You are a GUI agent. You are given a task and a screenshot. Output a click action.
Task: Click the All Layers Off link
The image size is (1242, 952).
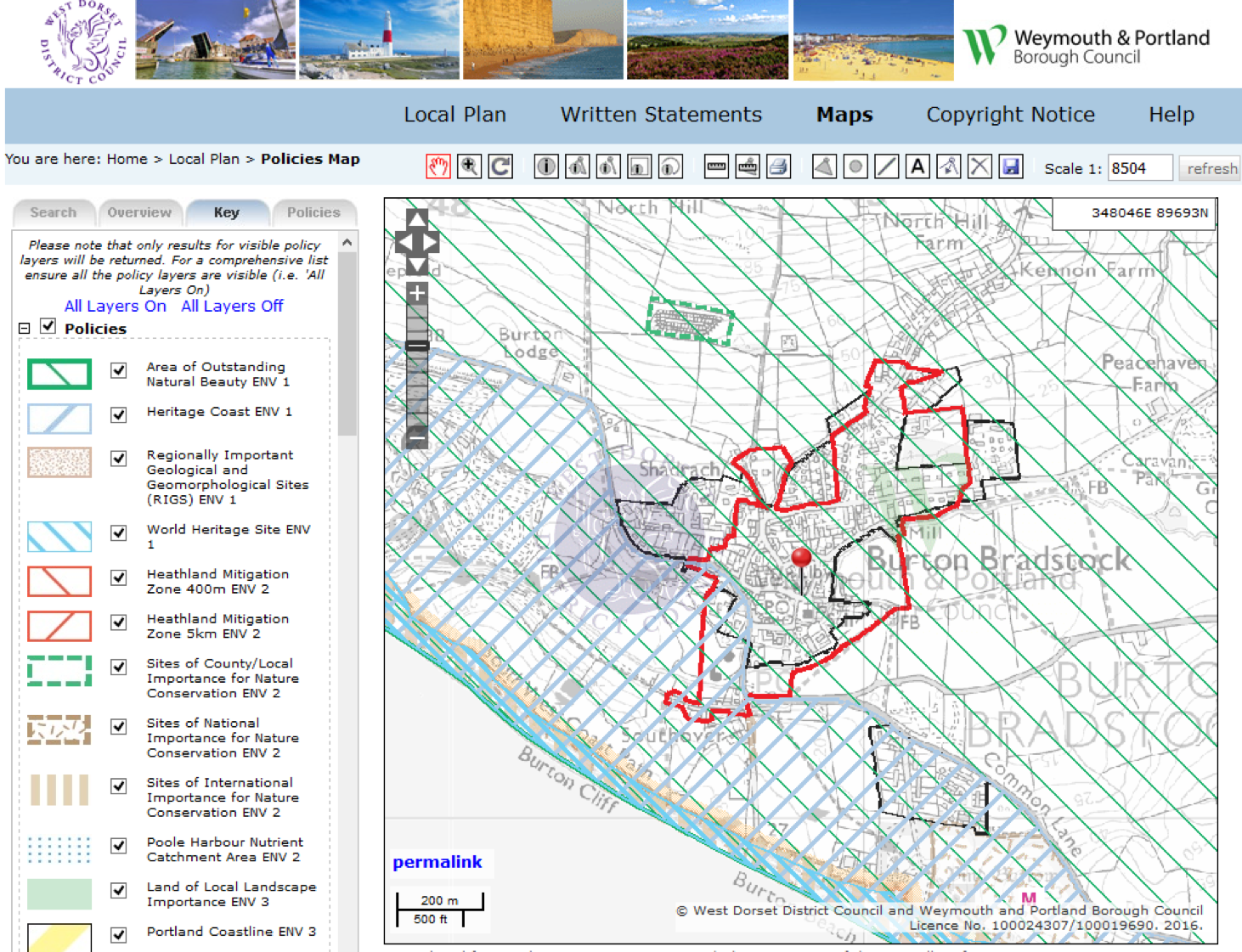point(231,306)
